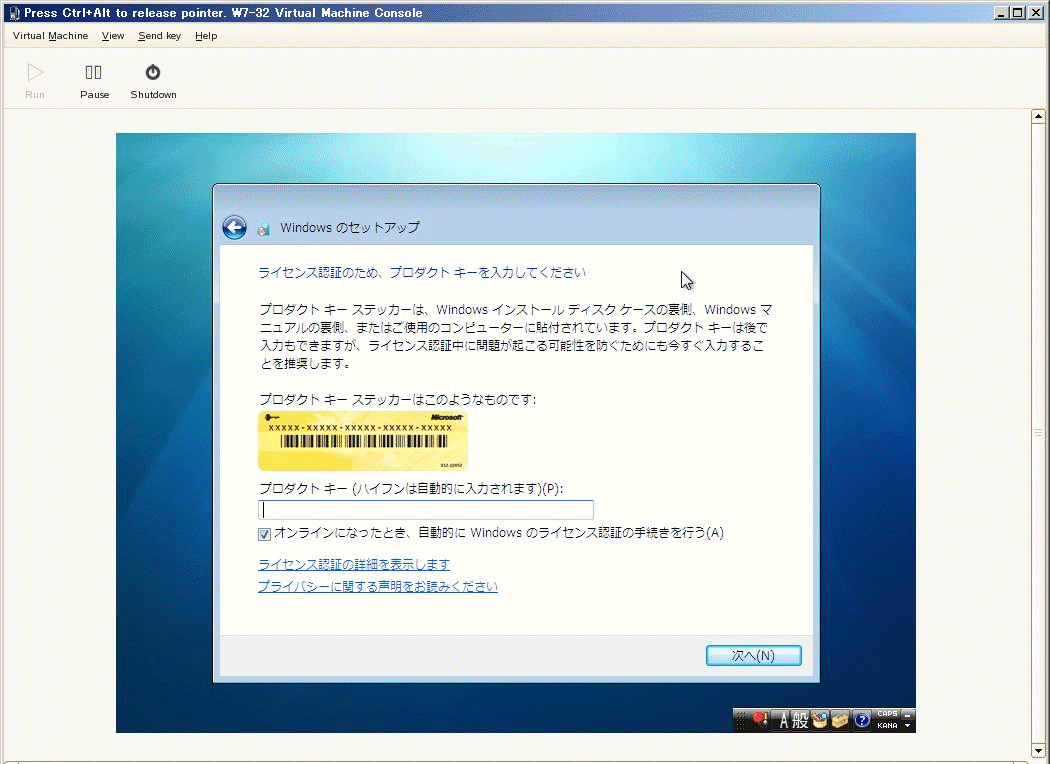Open the View menu
Viewport: 1050px width, 764px height.
pyautogui.click(x=112, y=35)
